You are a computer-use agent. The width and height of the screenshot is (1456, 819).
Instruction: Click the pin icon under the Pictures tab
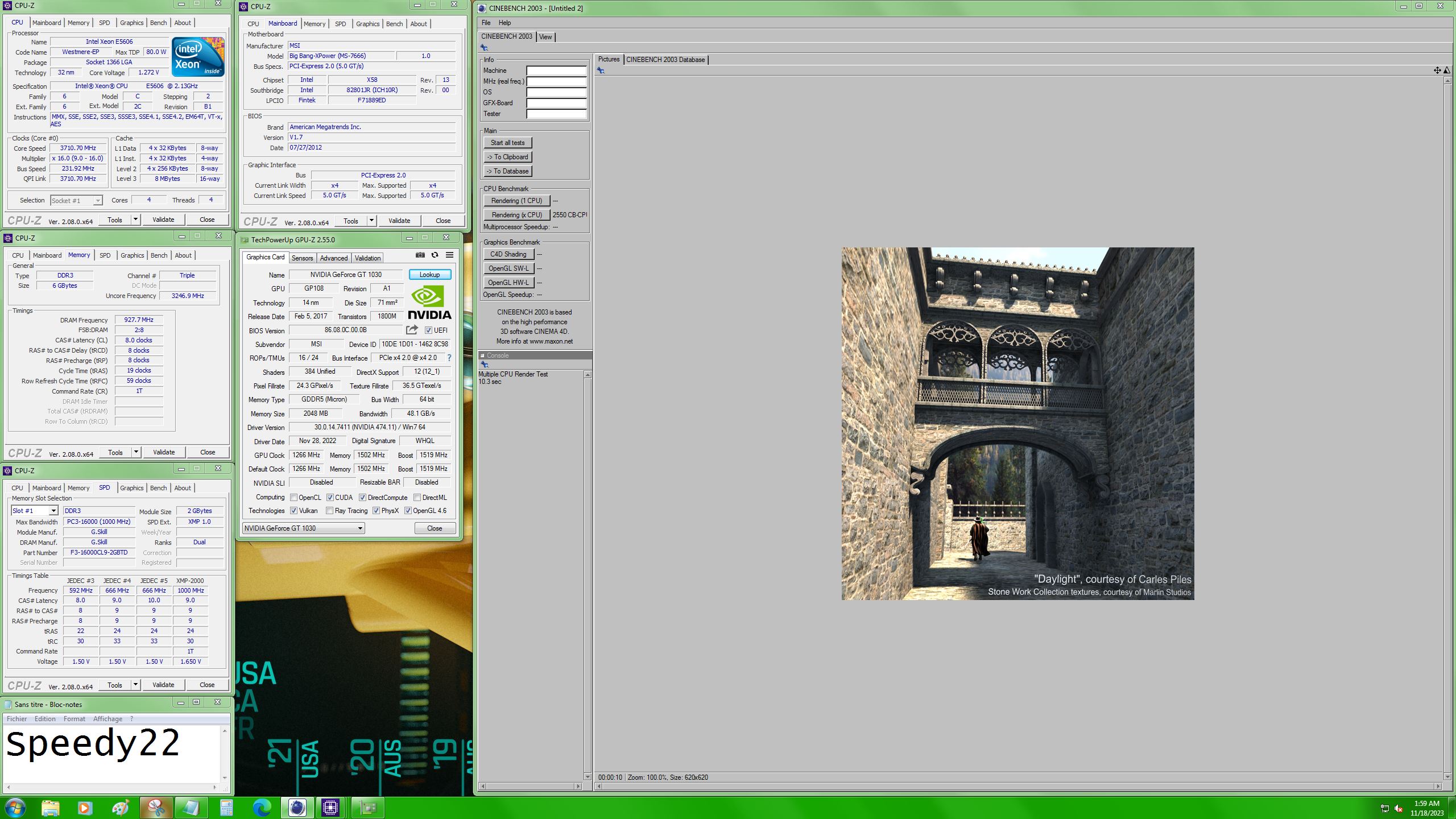pyautogui.click(x=601, y=71)
